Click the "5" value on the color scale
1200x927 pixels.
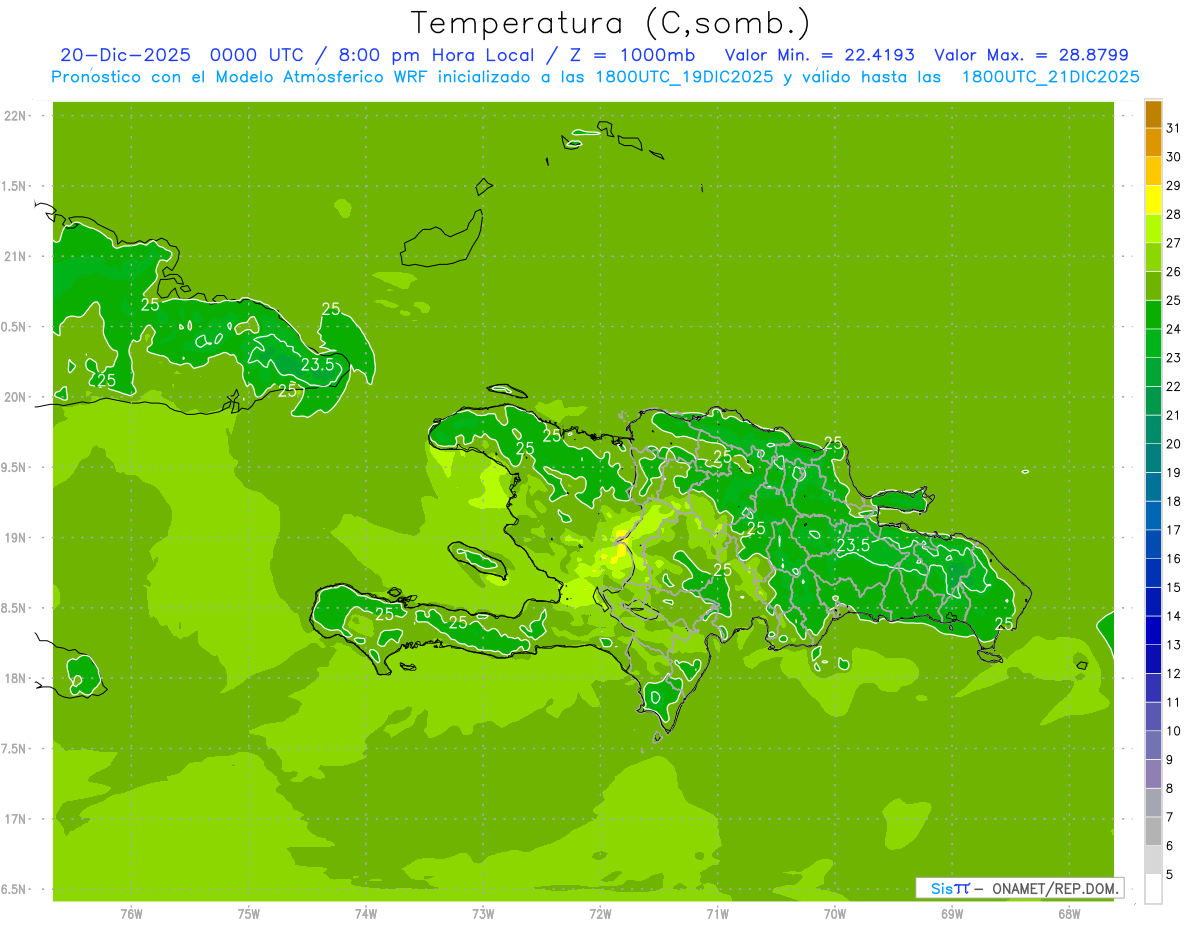click(x=1170, y=875)
